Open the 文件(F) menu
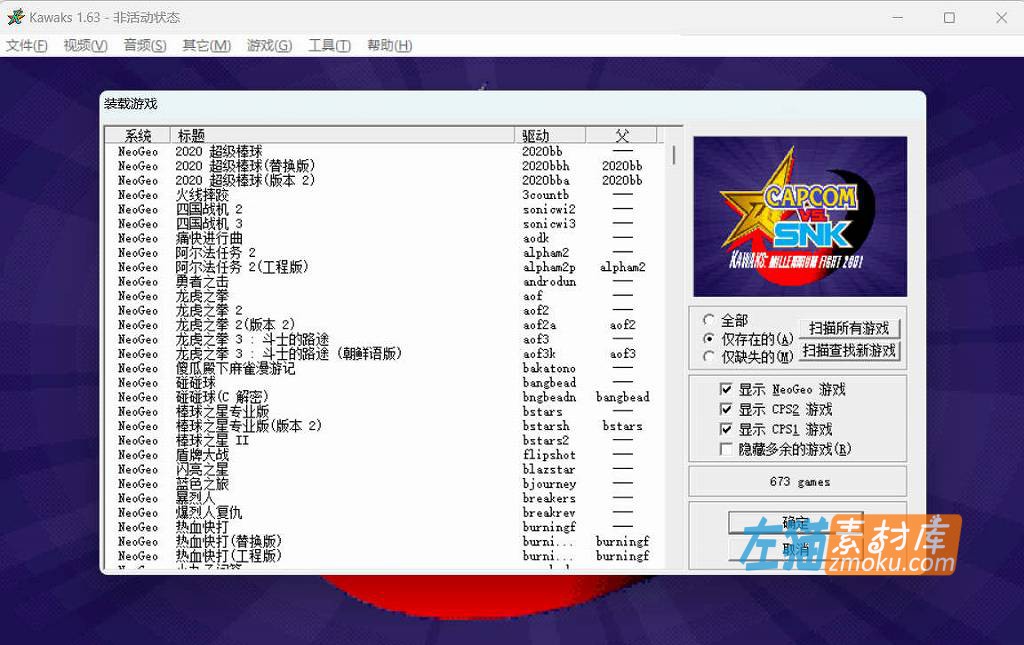 [26, 45]
